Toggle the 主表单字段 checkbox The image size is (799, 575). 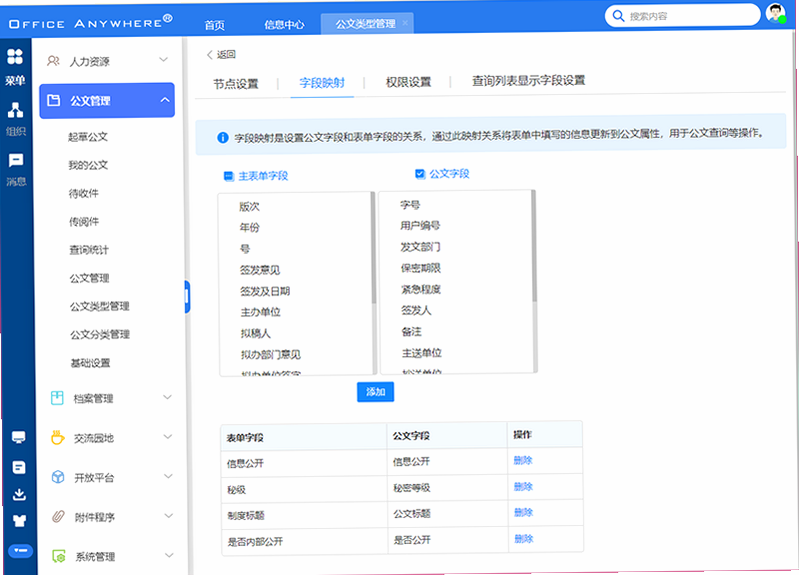pos(229,176)
